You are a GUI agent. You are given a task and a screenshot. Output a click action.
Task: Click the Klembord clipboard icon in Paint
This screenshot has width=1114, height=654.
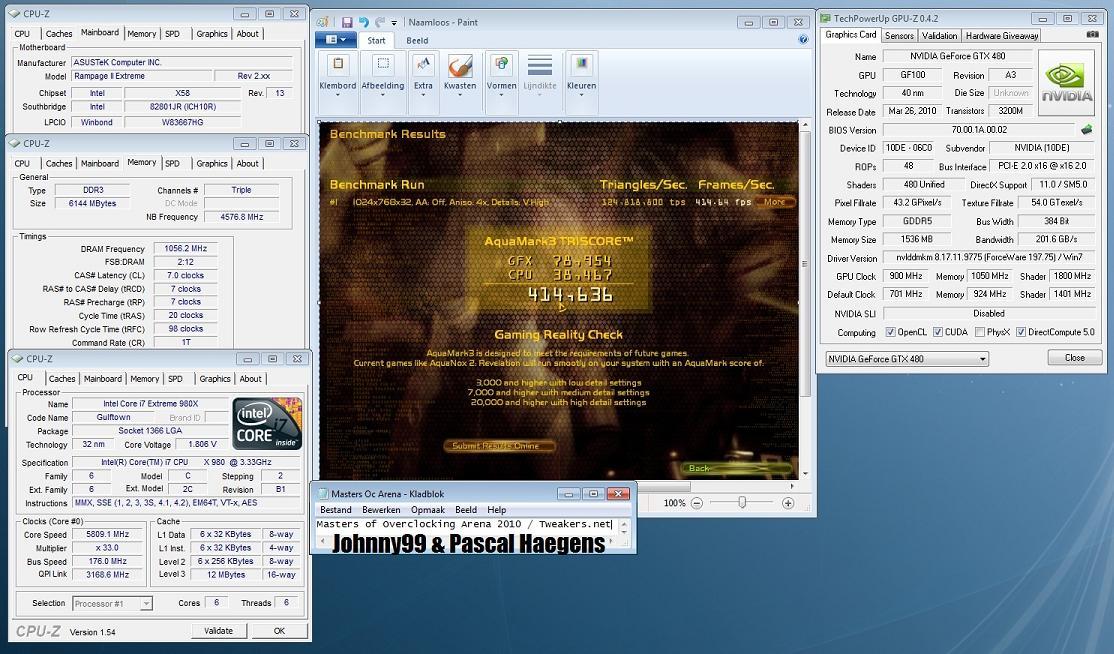337,65
